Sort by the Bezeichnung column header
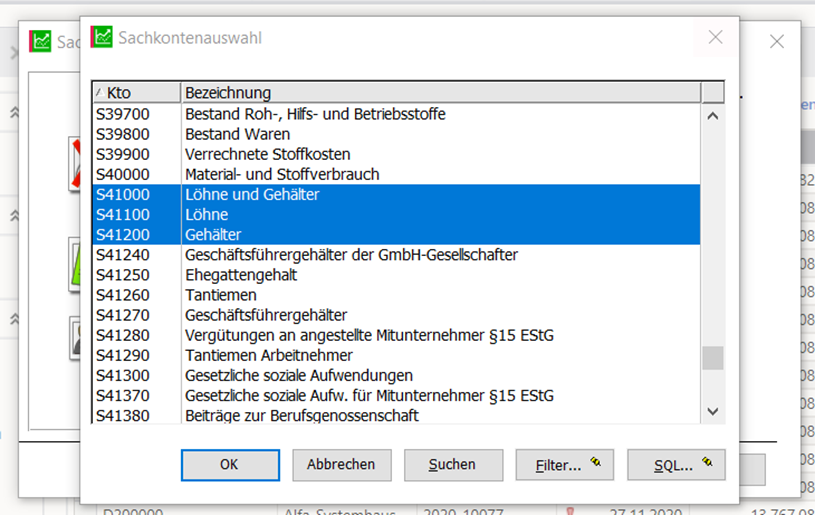The width and height of the screenshot is (815, 515). coord(440,93)
